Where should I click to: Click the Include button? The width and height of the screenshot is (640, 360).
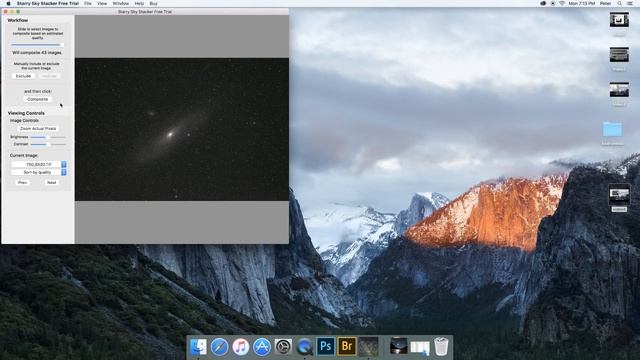49,76
